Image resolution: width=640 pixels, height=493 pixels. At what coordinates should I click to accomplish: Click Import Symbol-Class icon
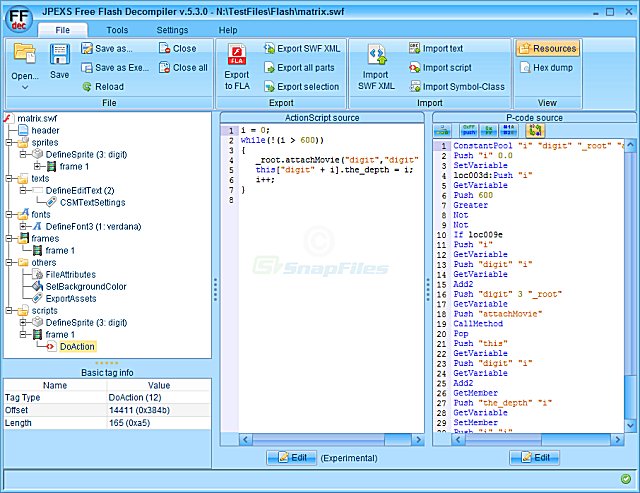[415, 87]
